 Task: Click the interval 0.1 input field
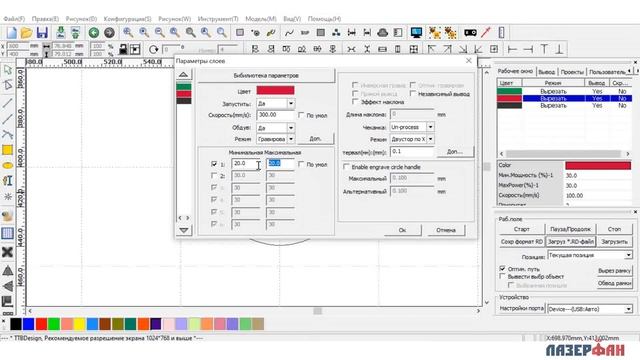click(x=411, y=151)
